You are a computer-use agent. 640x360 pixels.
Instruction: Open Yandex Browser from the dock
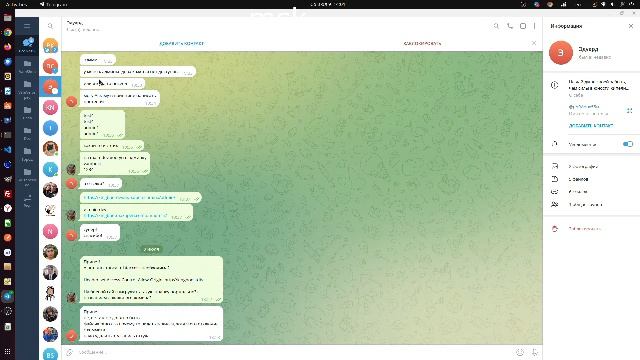point(7,208)
